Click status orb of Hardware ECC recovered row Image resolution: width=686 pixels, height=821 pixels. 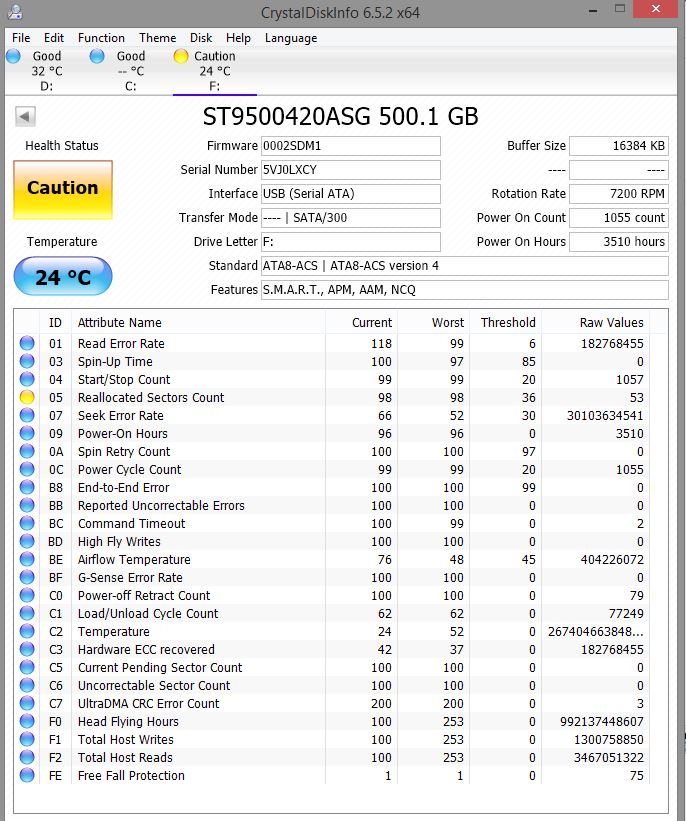[x=27, y=649]
